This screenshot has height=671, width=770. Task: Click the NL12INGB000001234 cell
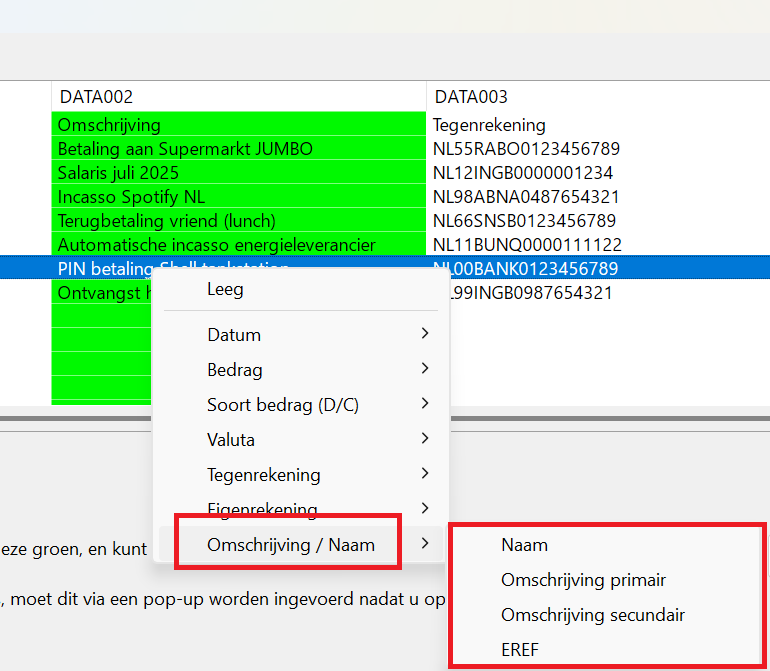click(598, 172)
